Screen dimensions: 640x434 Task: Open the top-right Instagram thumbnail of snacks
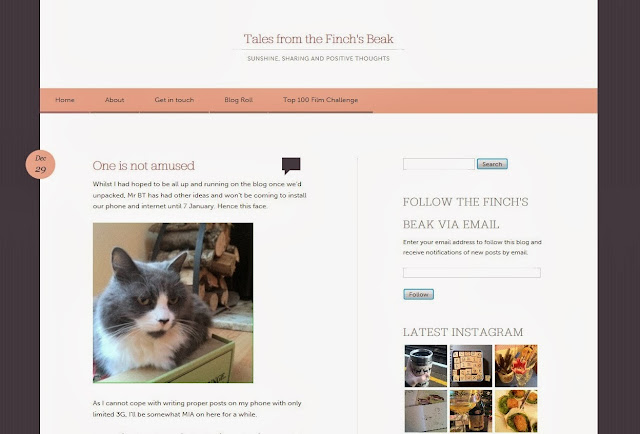point(516,366)
